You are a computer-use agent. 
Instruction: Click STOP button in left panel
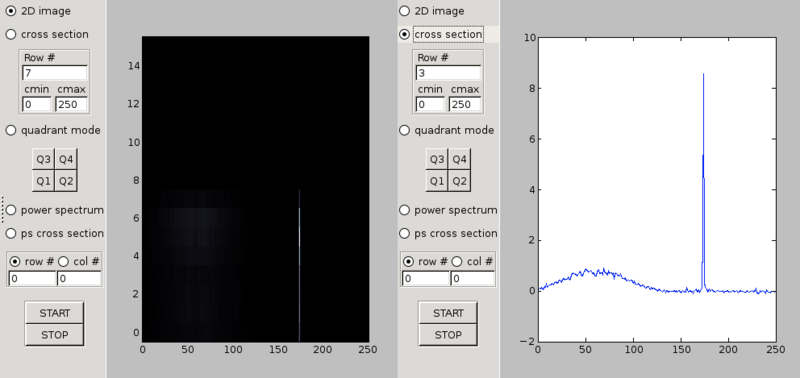tap(55, 335)
